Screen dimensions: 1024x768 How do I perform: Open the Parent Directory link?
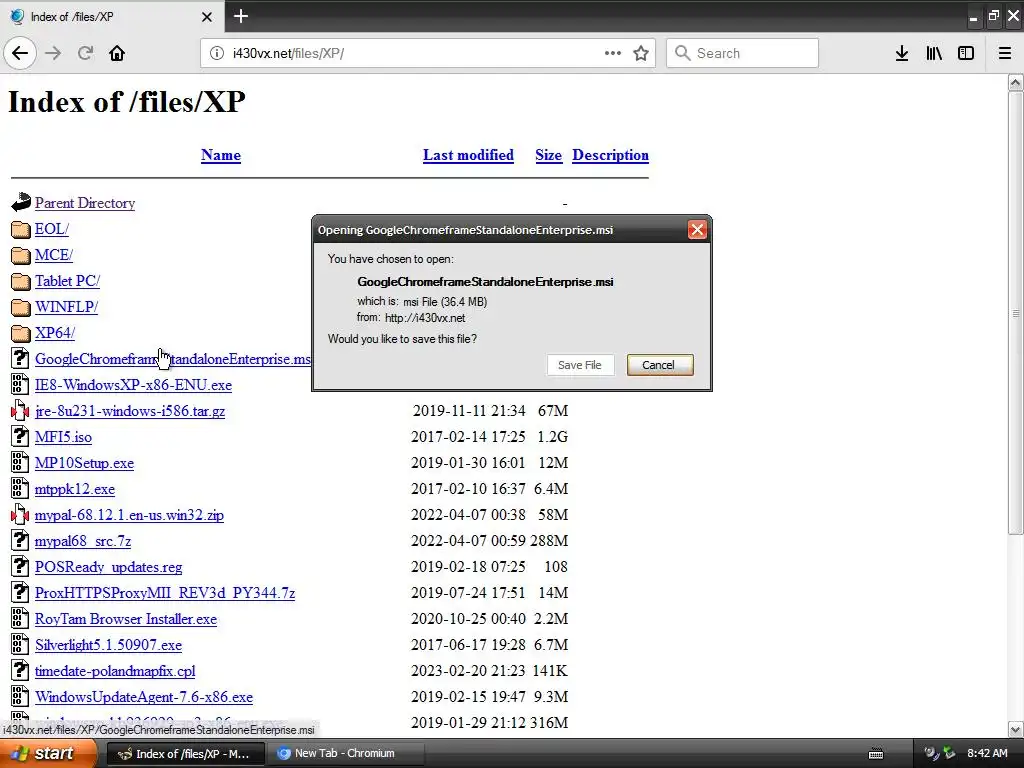(x=85, y=203)
